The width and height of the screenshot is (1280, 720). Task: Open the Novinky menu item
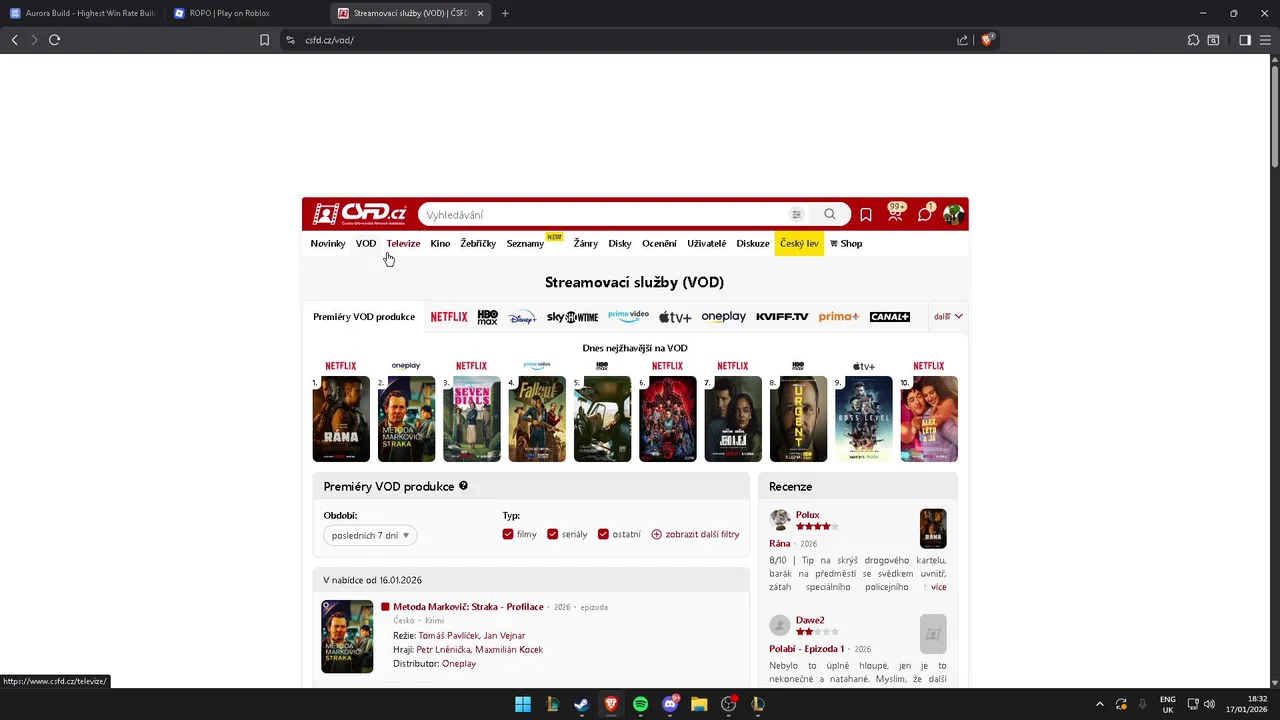328,243
